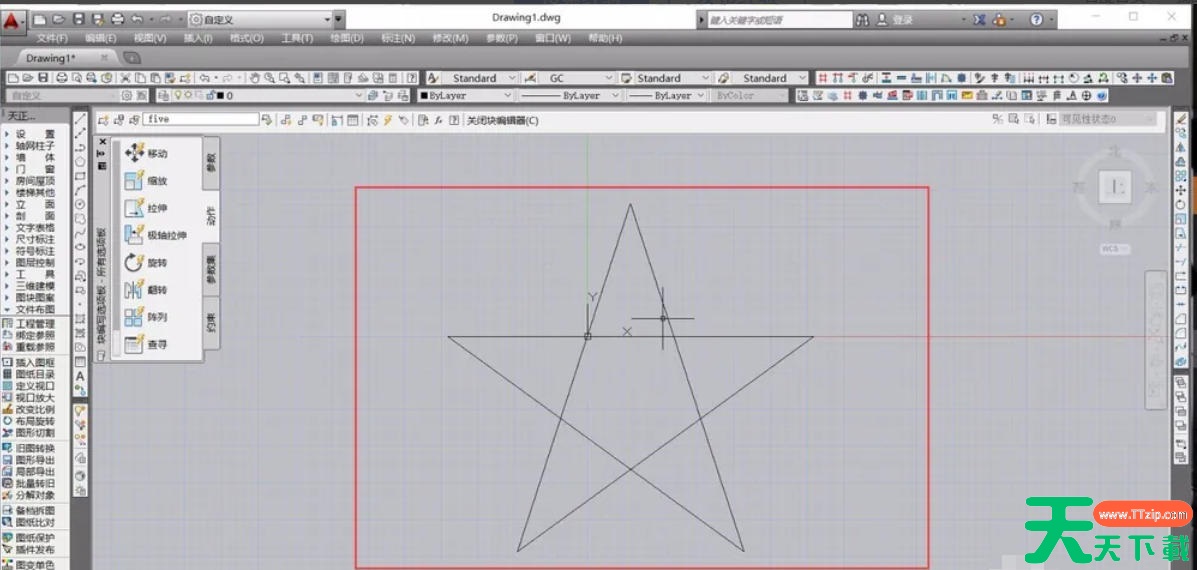Toggle layer 0 lock icon

click(210, 95)
